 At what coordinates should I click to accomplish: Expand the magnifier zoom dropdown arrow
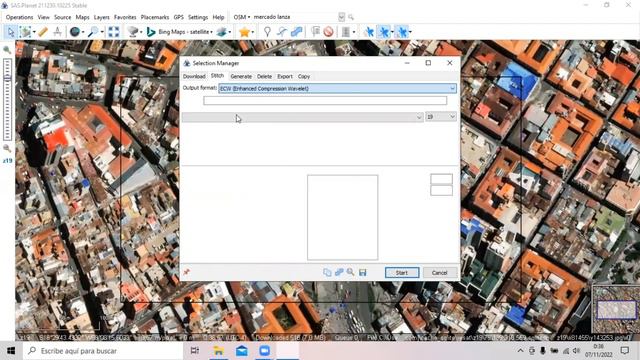pyautogui.click(x=102, y=32)
